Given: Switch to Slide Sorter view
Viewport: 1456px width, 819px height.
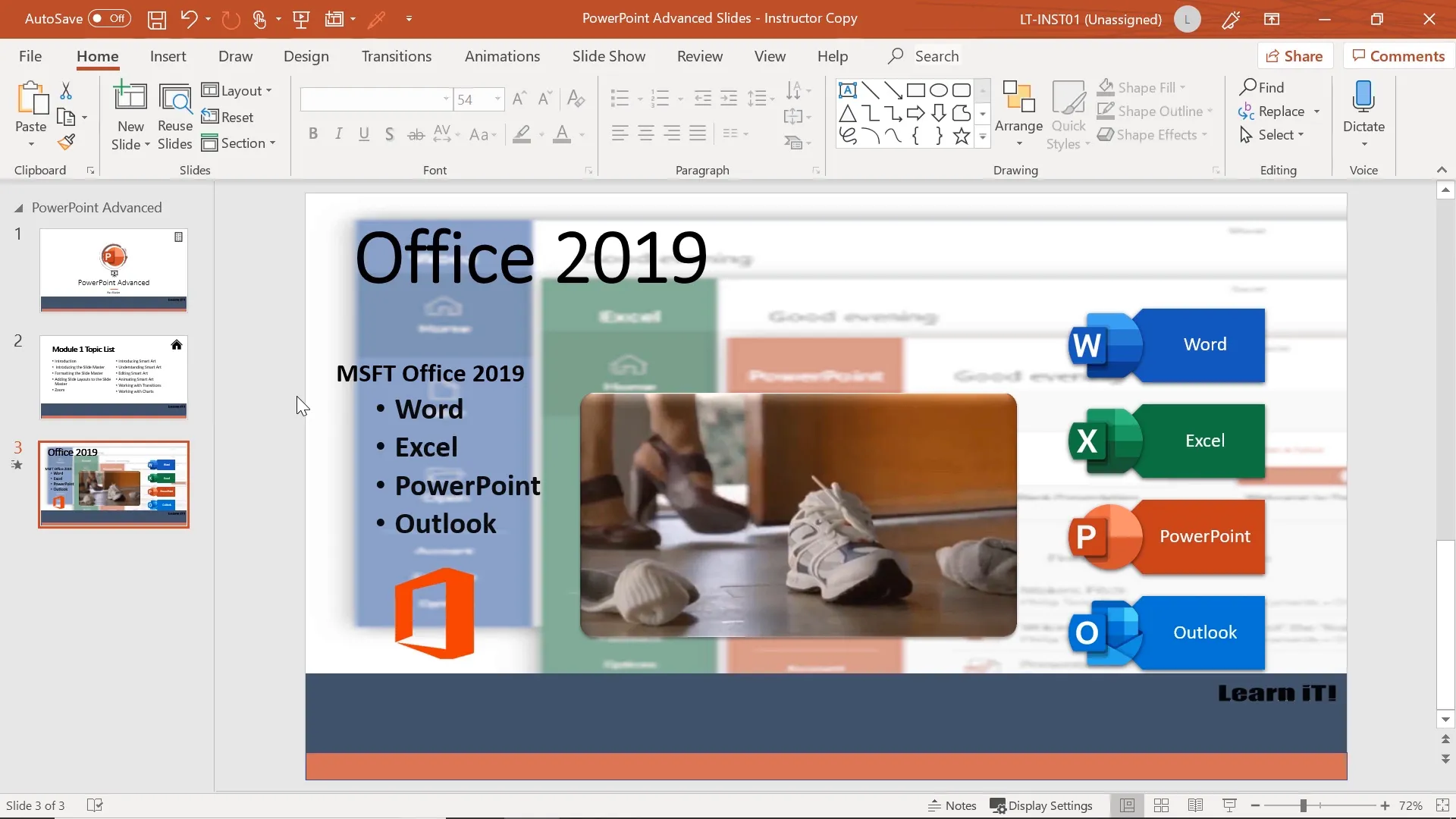Looking at the screenshot, I should tap(1161, 805).
